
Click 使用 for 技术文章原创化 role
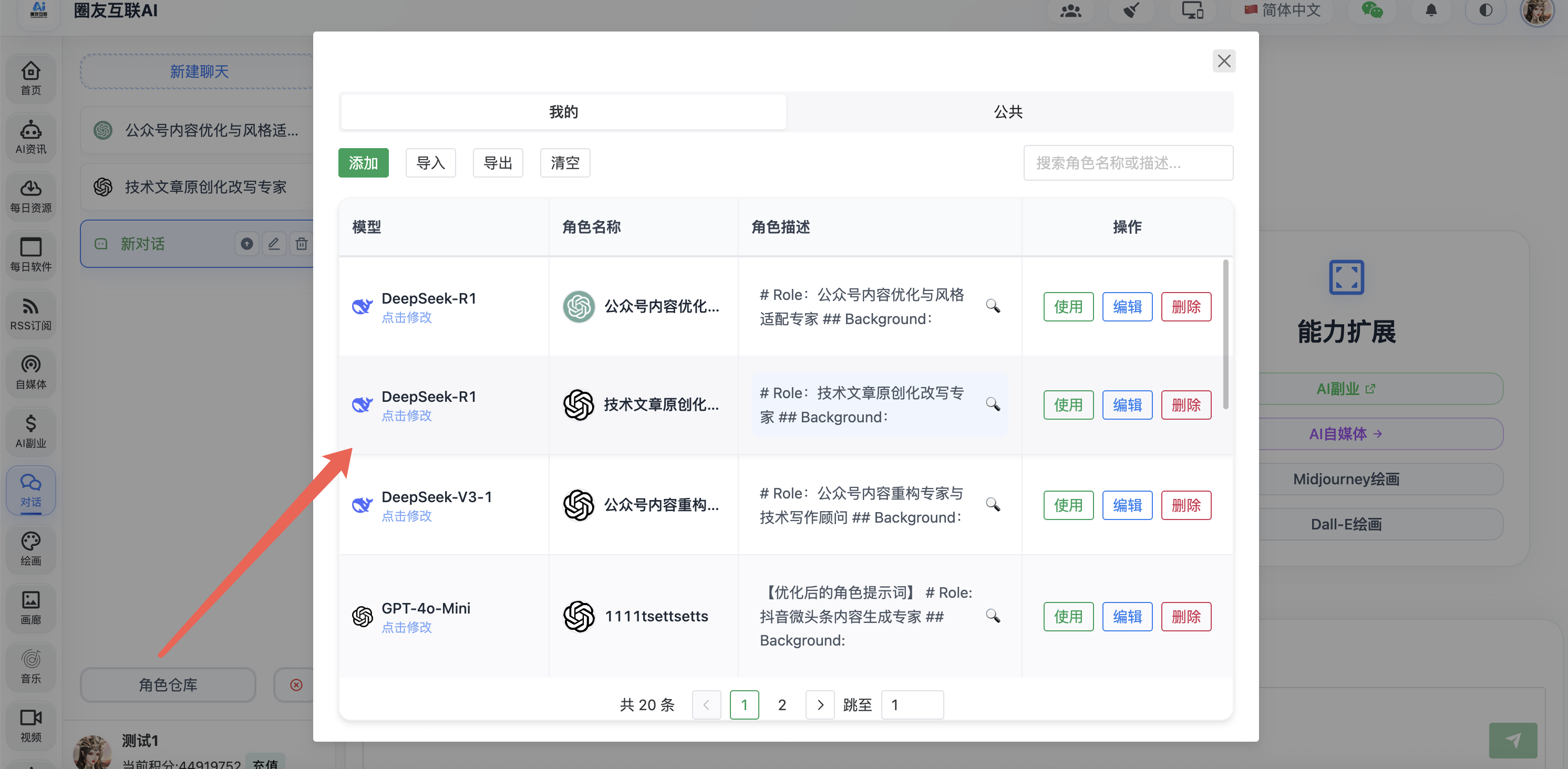click(x=1068, y=405)
